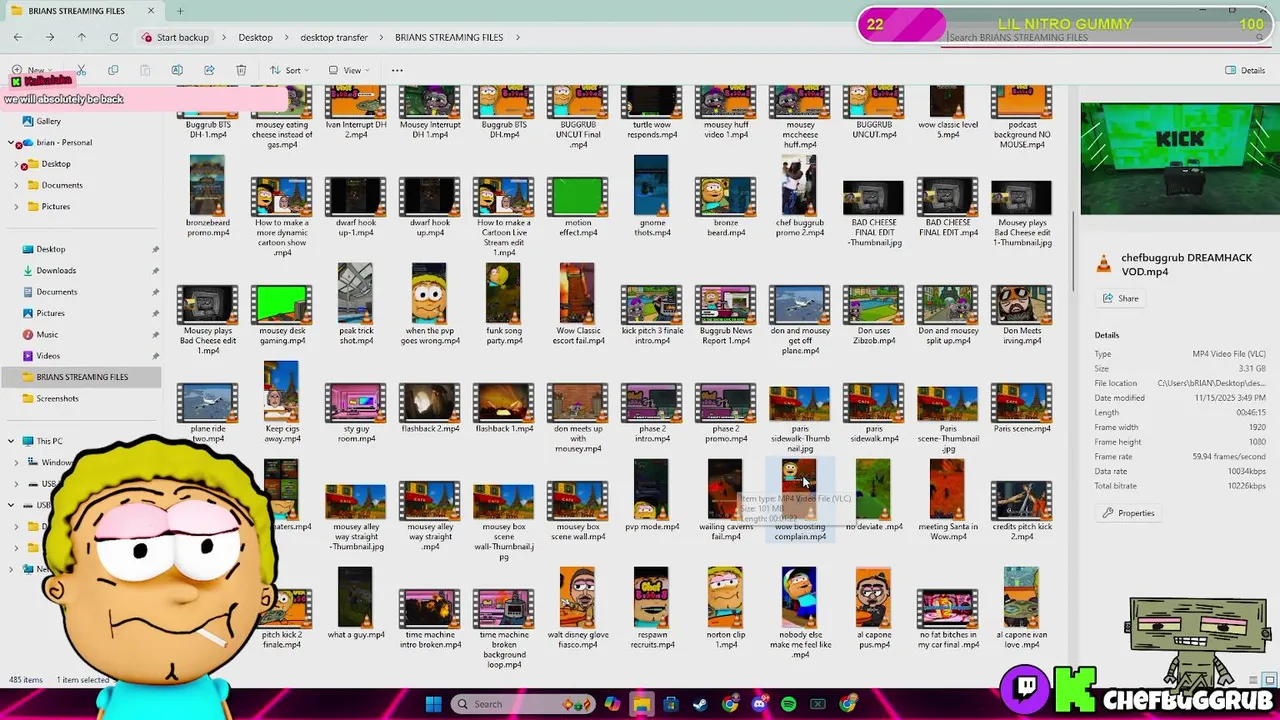The width and height of the screenshot is (1280, 720).
Task: Expand OneDrive Pictures folder node
Action: [x=16, y=207]
